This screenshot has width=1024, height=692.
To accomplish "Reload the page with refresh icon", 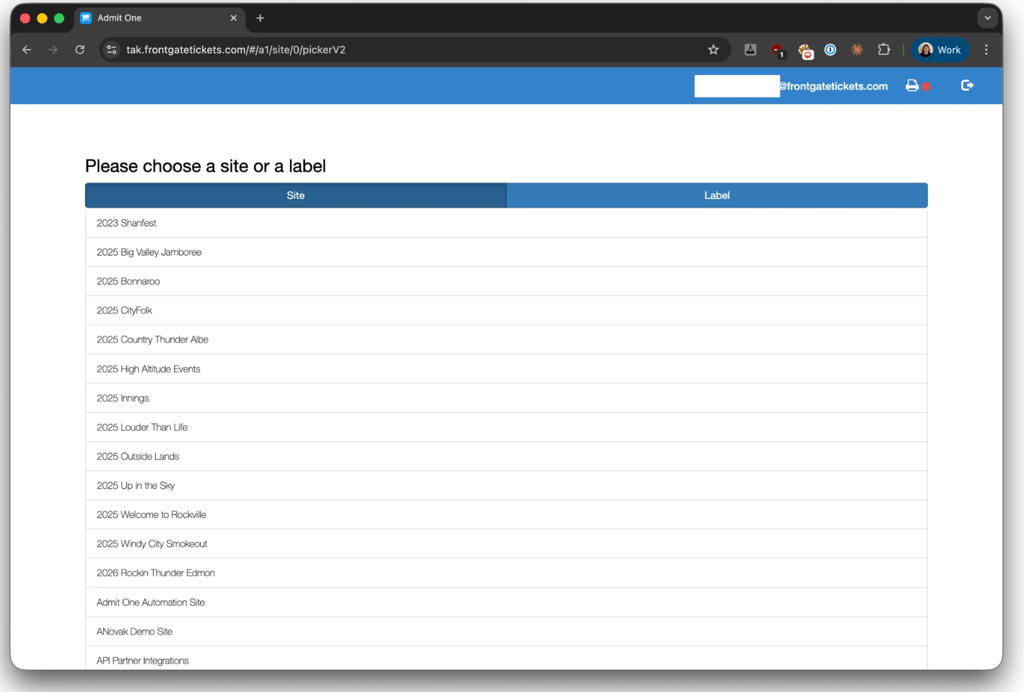I will (80, 50).
